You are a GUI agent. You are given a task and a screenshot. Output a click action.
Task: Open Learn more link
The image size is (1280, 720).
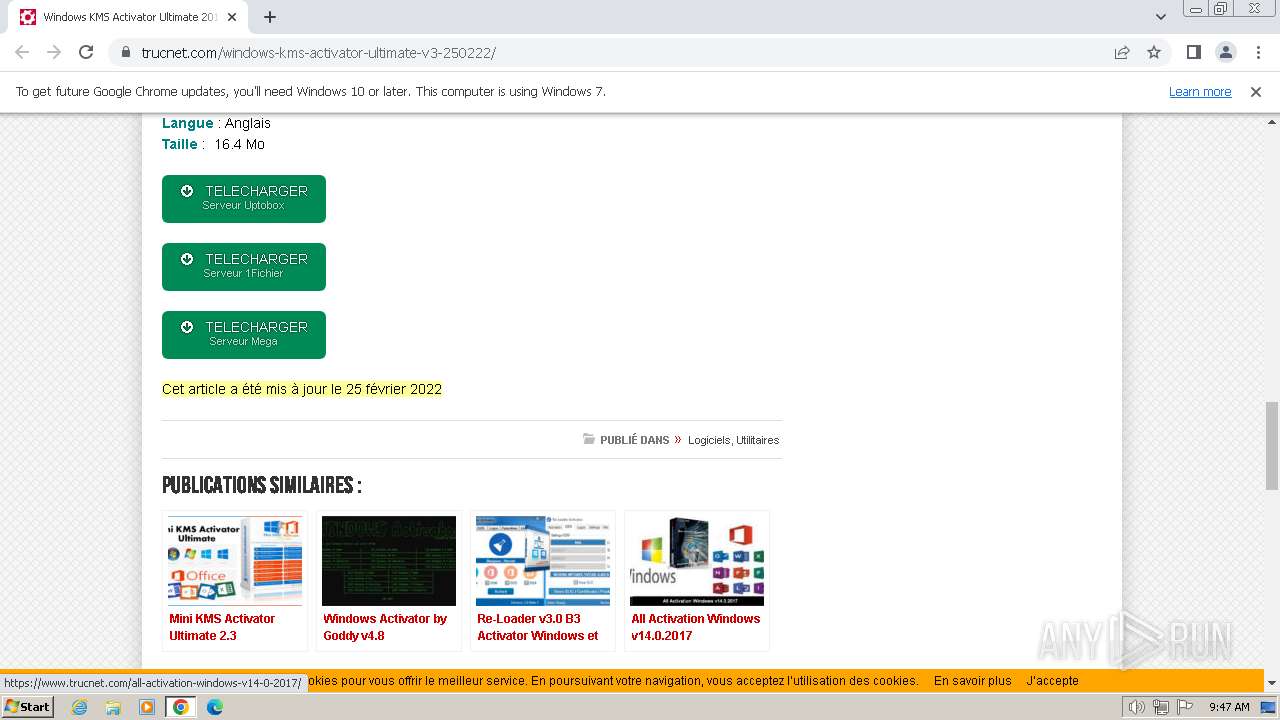[1200, 91]
